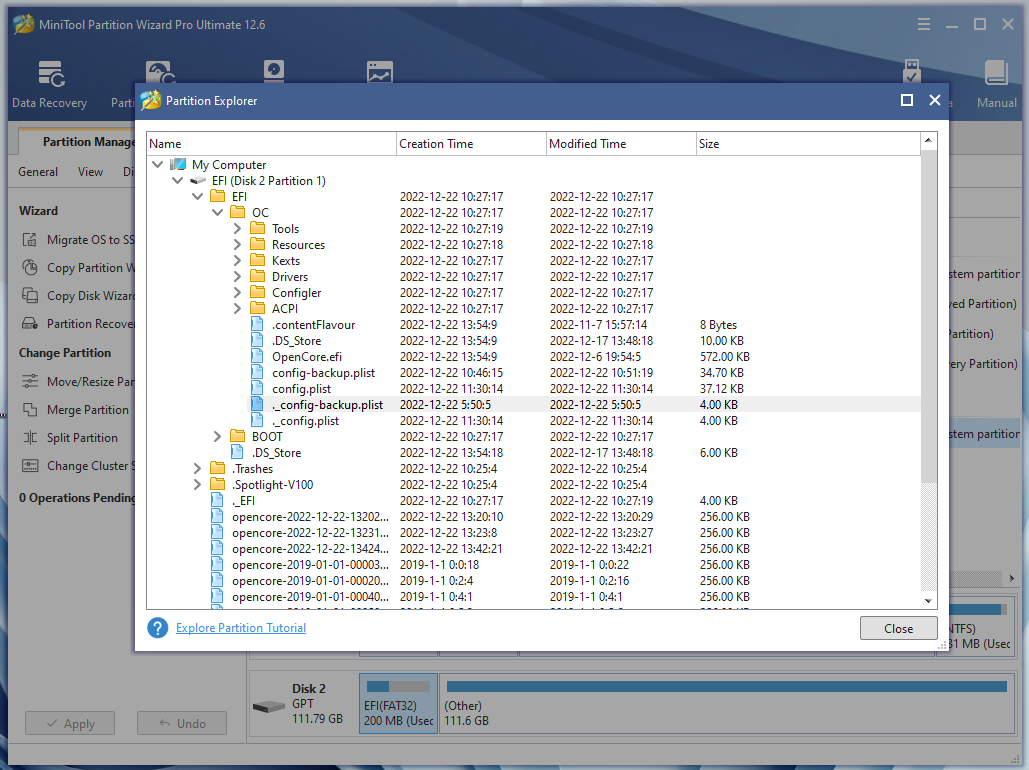The image size is (1029, 770).
Task: Click the help question mark icon
Action: (158, 628)
